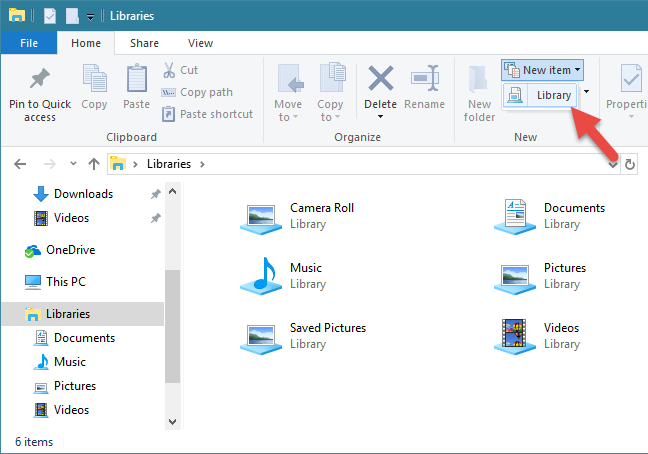This screenshot has width=648, height=454.
Task: Select Documents under Libraries tree
Action: point(74,338)
